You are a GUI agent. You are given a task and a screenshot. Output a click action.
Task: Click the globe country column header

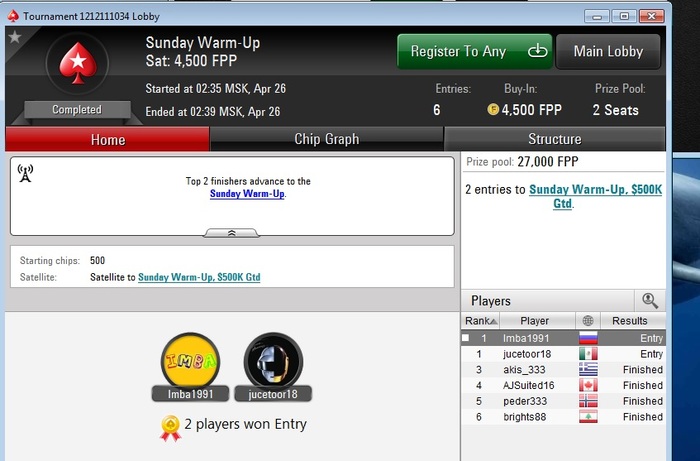click(588, 320)
